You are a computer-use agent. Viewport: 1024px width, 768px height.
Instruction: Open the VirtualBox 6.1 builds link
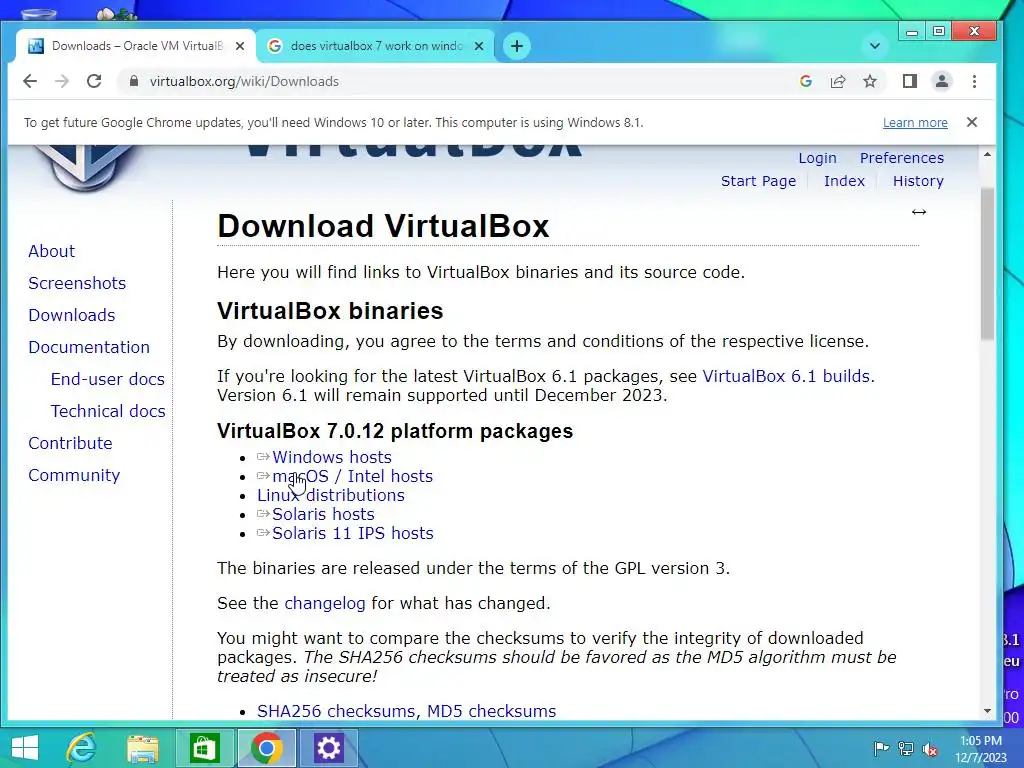pyautogui.click(x=786, y=376)
